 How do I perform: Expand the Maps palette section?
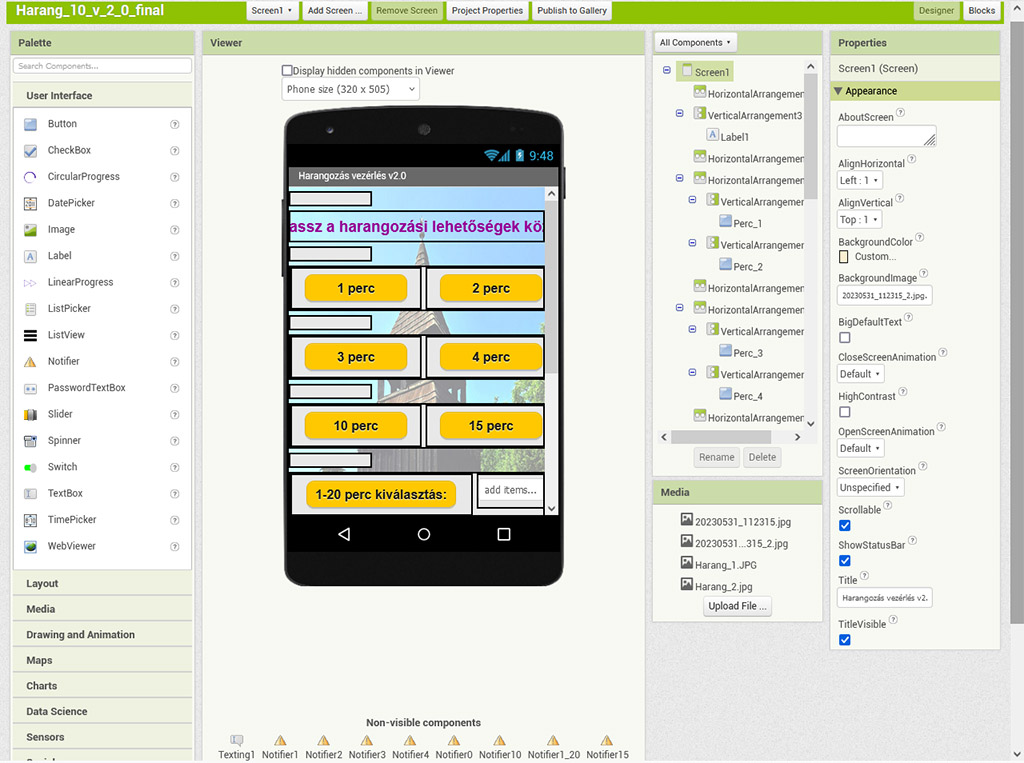coord(103,660)
